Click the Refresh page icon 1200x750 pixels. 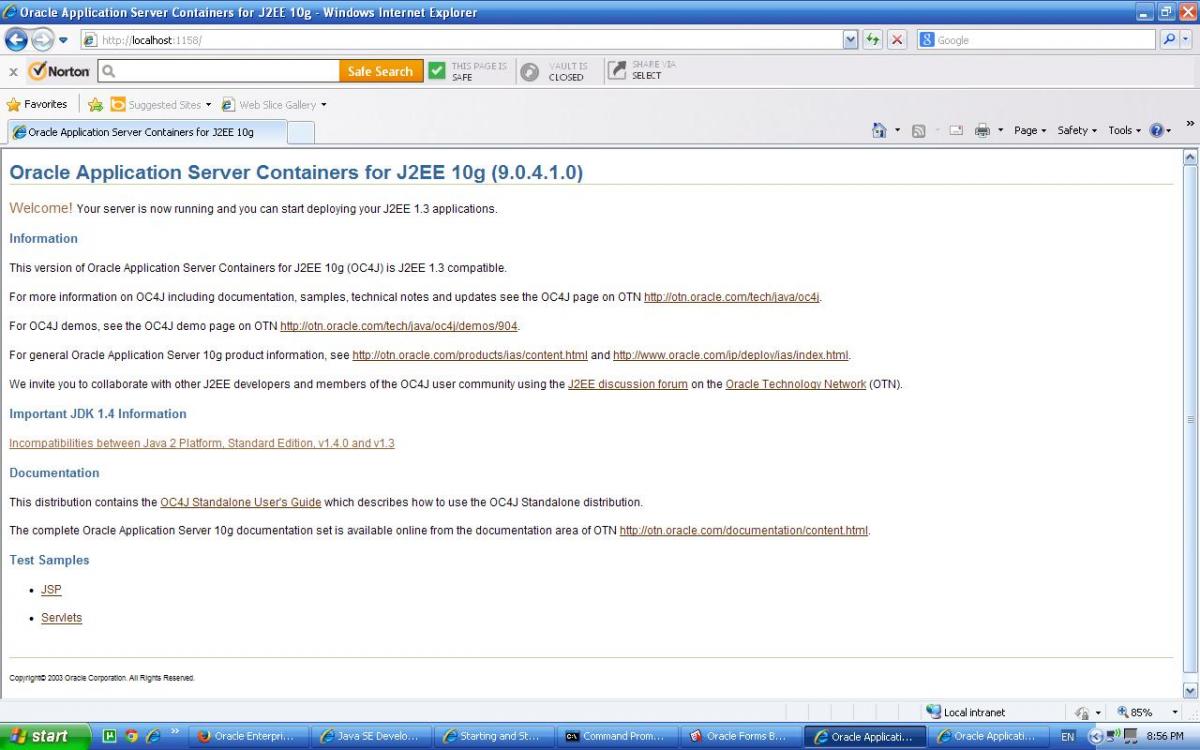point(873,40)
